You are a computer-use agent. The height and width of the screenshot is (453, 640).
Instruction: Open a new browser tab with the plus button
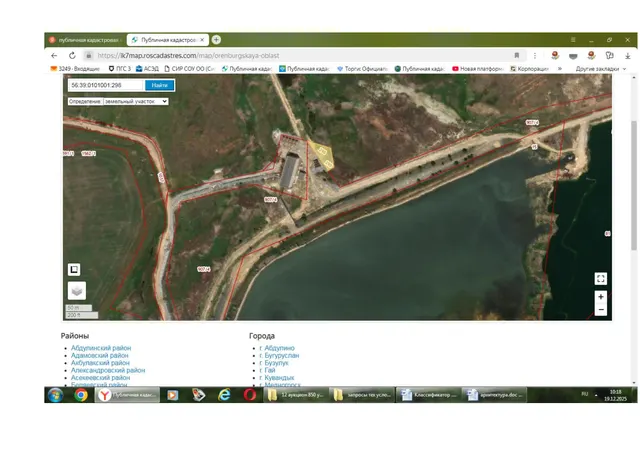[216, 40]
